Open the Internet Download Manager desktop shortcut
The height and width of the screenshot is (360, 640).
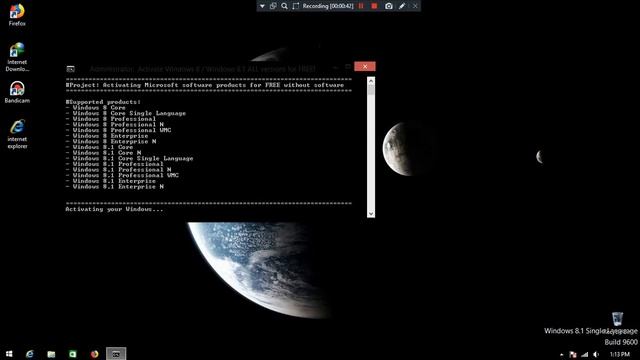tap(17, 57)
